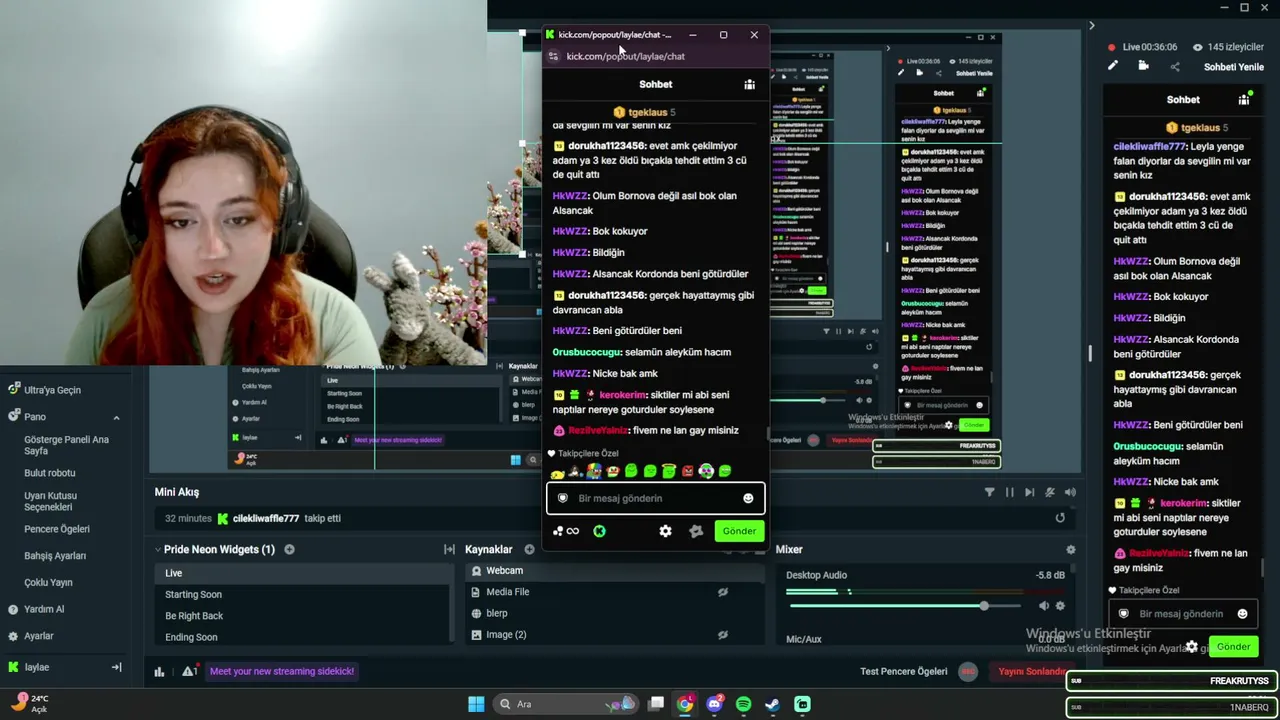Open Mixer settings gear
Image resolution: width=1280 pixels, height=720 pixels.
tap(1070, 549)
